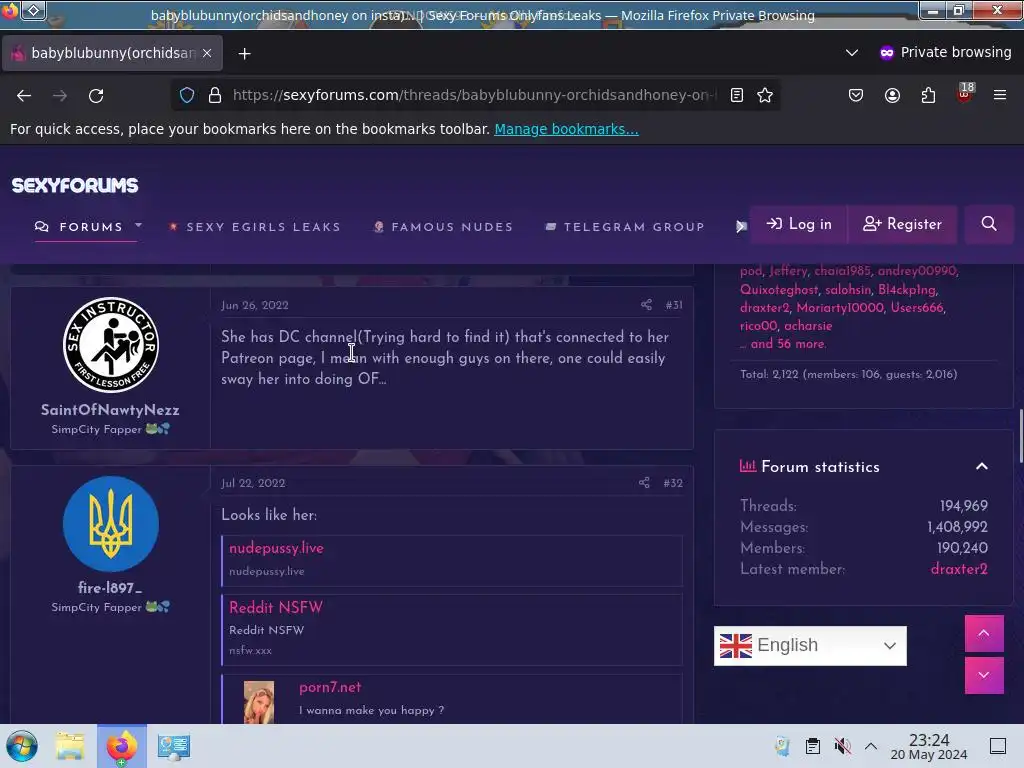Go back with the browser back arrow
Viewport: 1024px width, 768px height.
coord(24,95)
